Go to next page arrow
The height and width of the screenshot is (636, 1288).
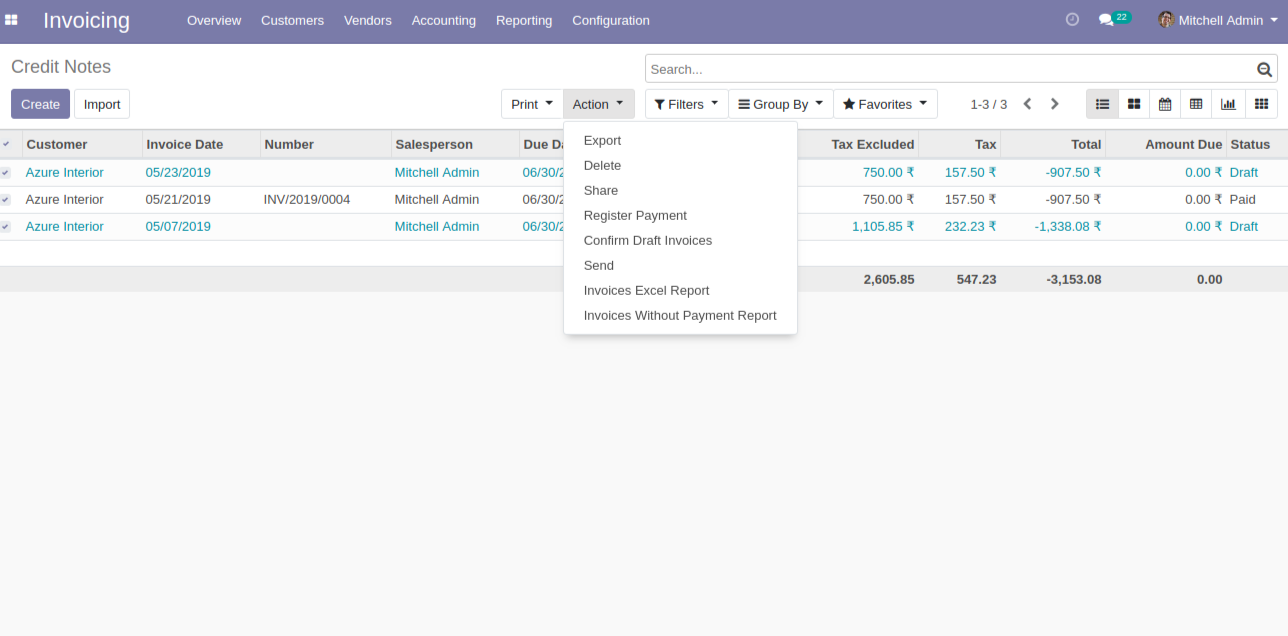[x=1054, y=104]
